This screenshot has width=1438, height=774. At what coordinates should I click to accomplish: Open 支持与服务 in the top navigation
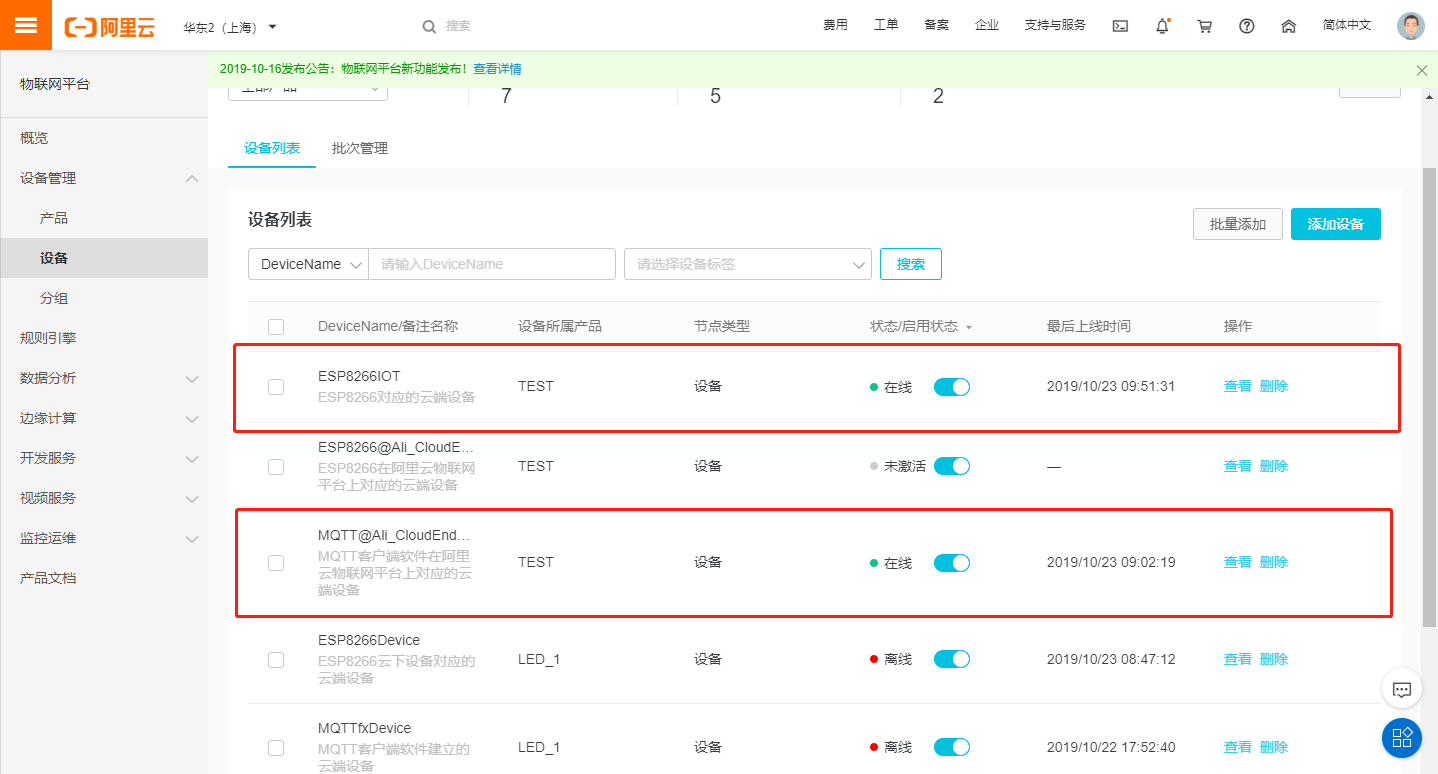point(1055,25)
